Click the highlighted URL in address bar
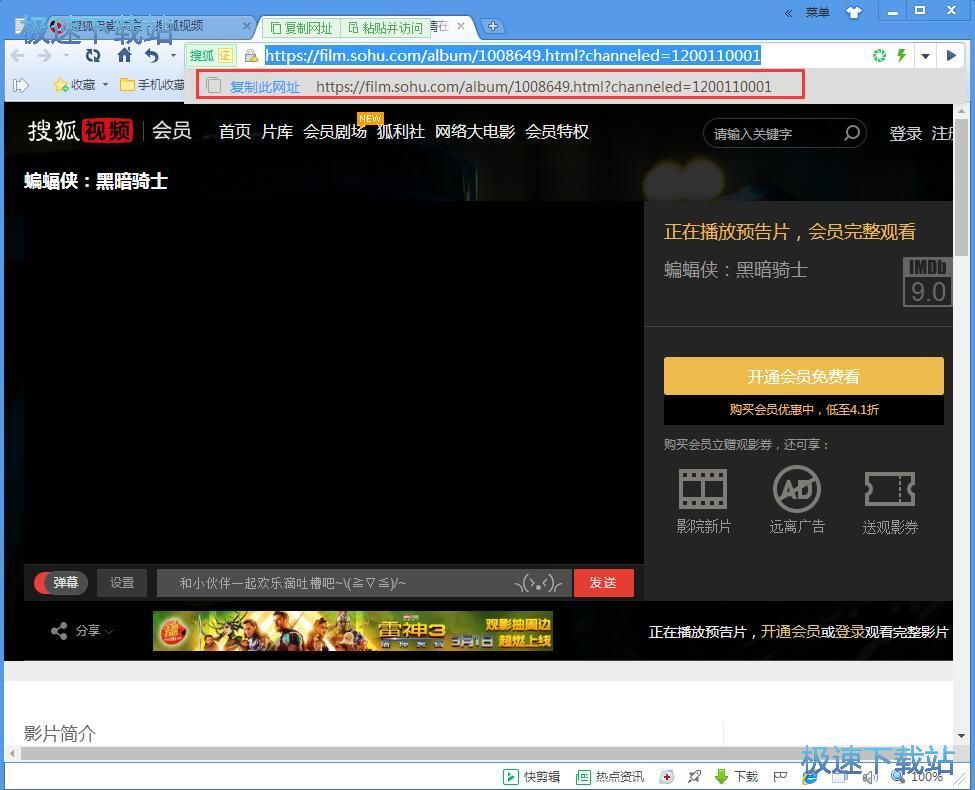This screenshot has height=790, width=975. point(512,55)
